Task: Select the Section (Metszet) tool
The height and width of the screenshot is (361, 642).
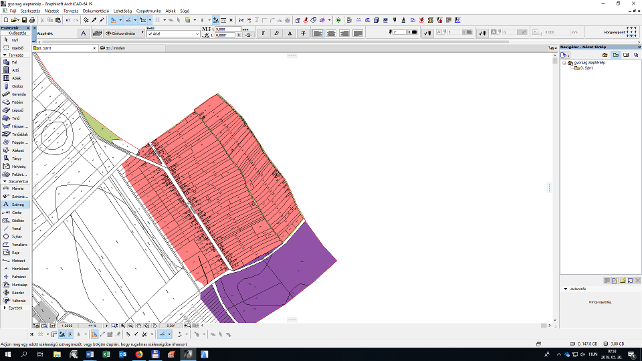Action: 15,261
